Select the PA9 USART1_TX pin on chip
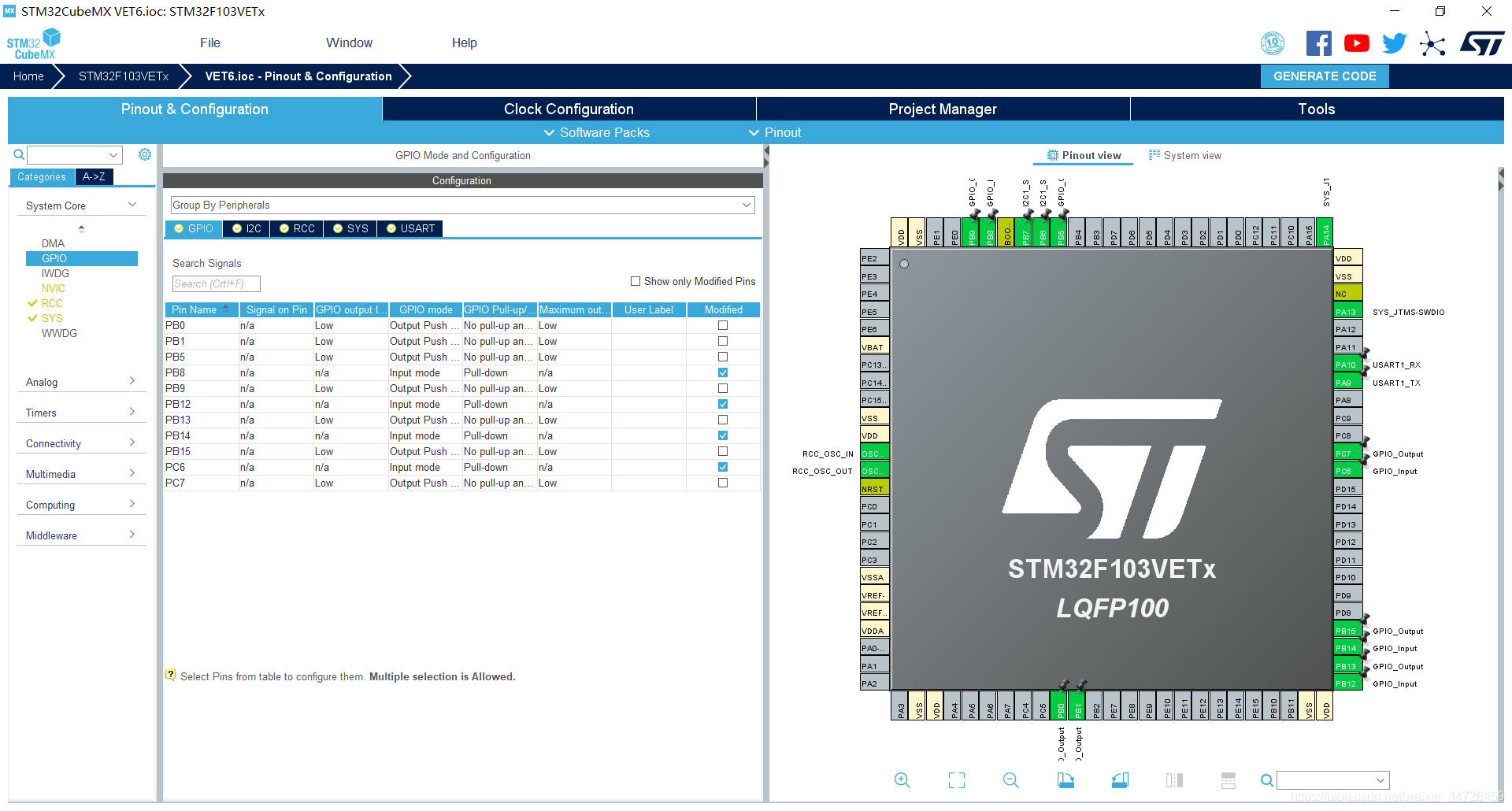This screenshot has height=811, width=1512. [x=1347, y=383]
